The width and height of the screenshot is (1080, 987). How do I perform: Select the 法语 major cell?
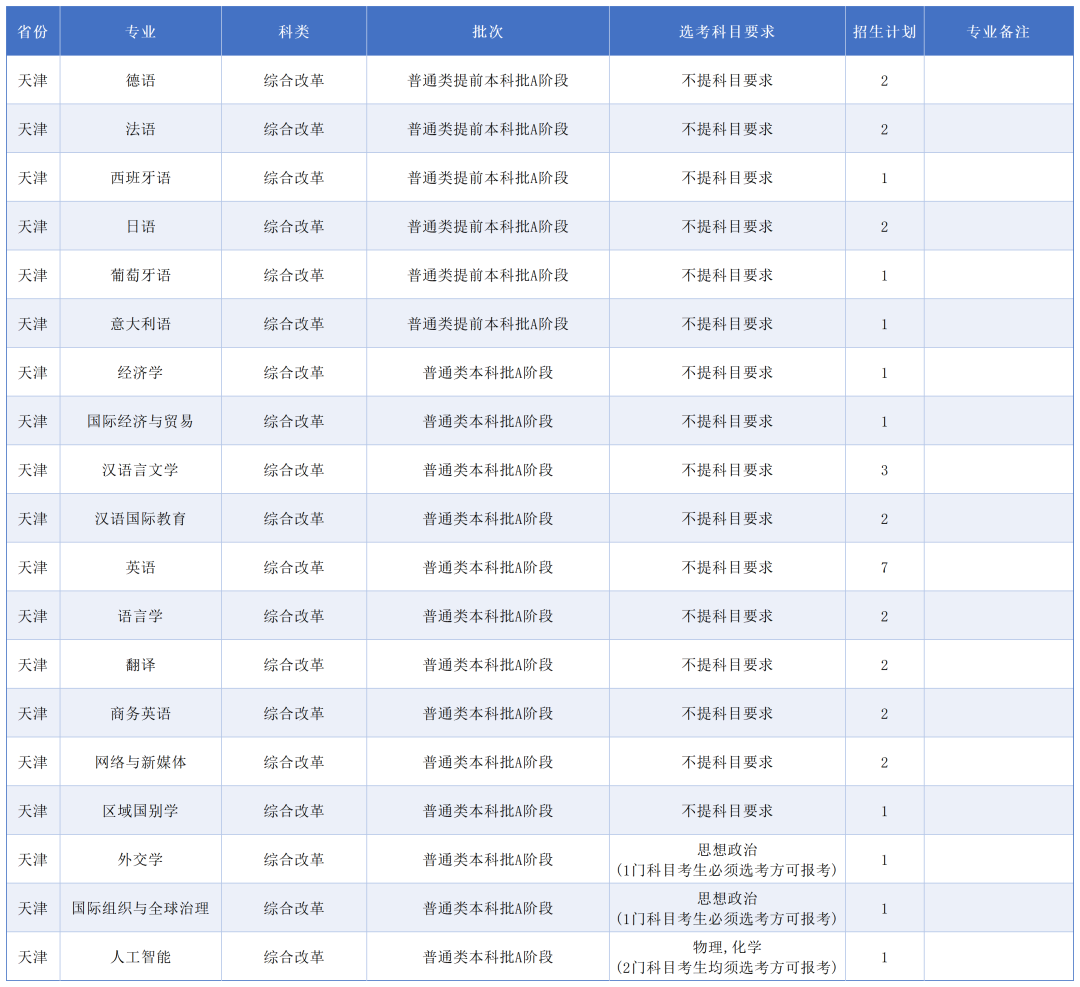click(x=141, y=129)
